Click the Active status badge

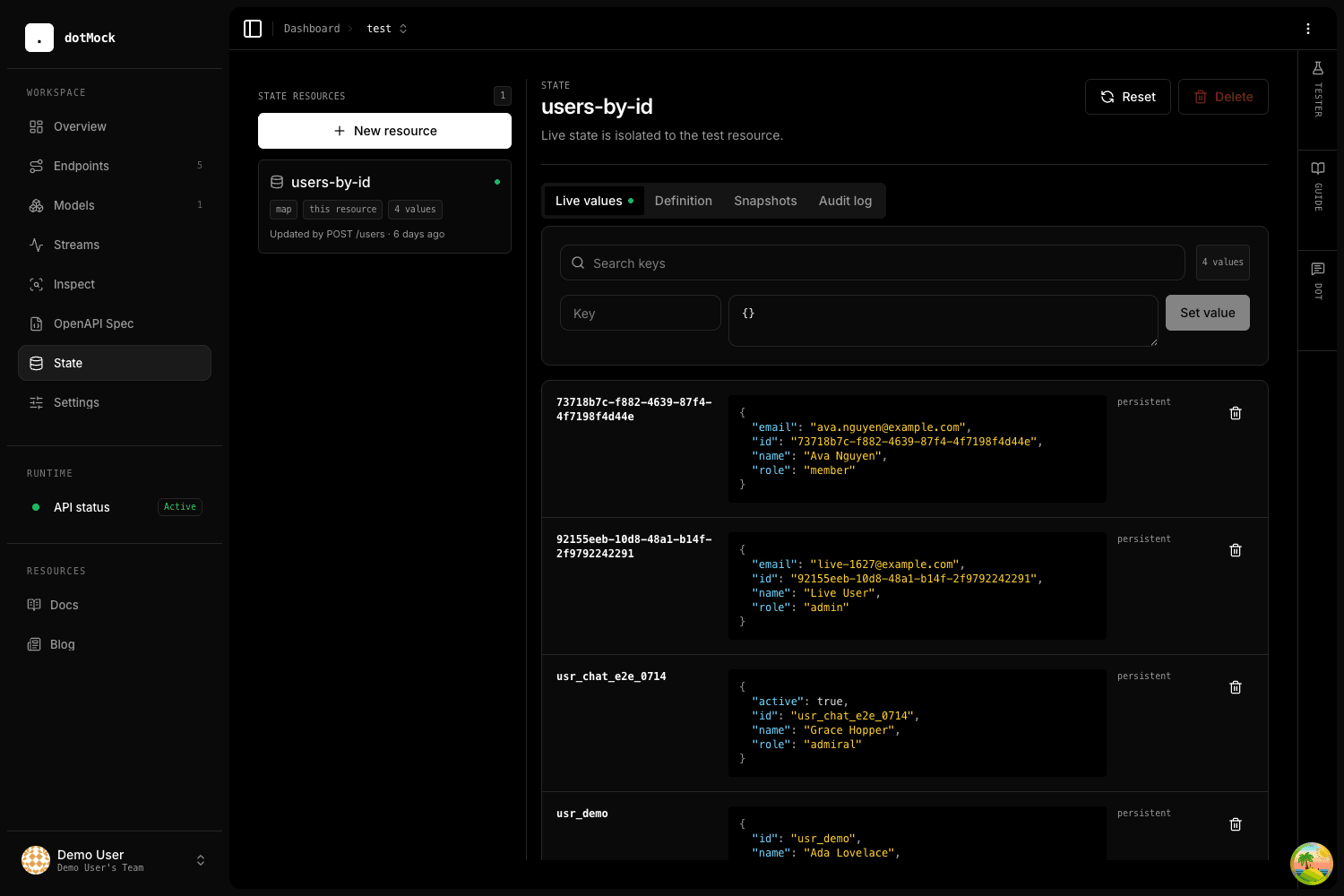point(180,507)
